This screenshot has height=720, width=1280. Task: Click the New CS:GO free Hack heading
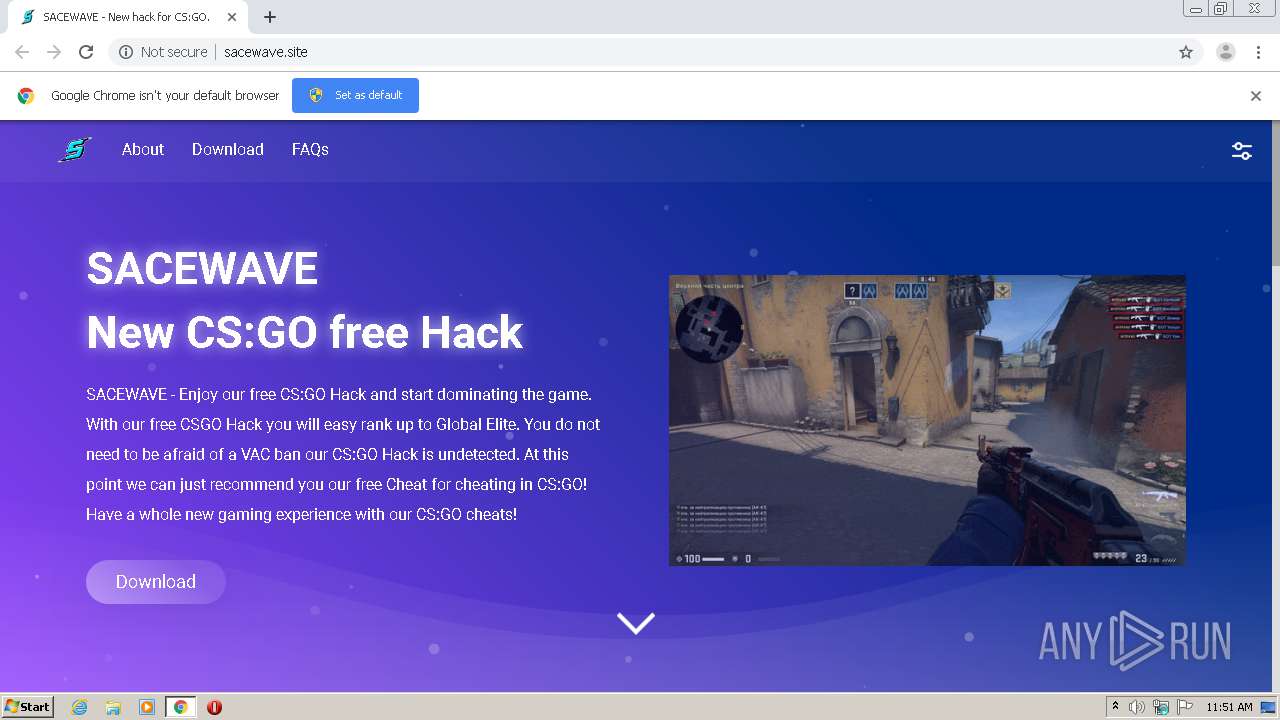(305, 332)
